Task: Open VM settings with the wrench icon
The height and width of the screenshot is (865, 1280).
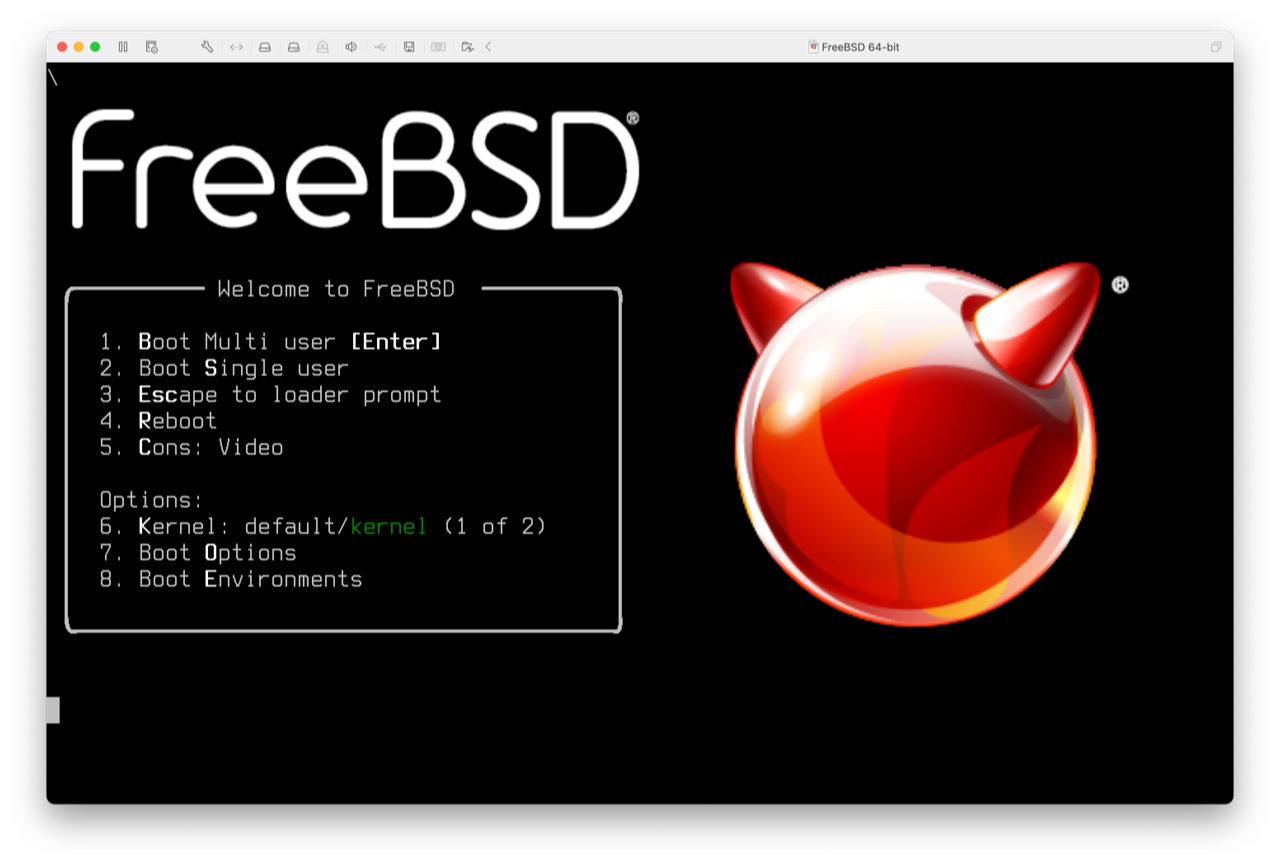Action: point(207,47)
